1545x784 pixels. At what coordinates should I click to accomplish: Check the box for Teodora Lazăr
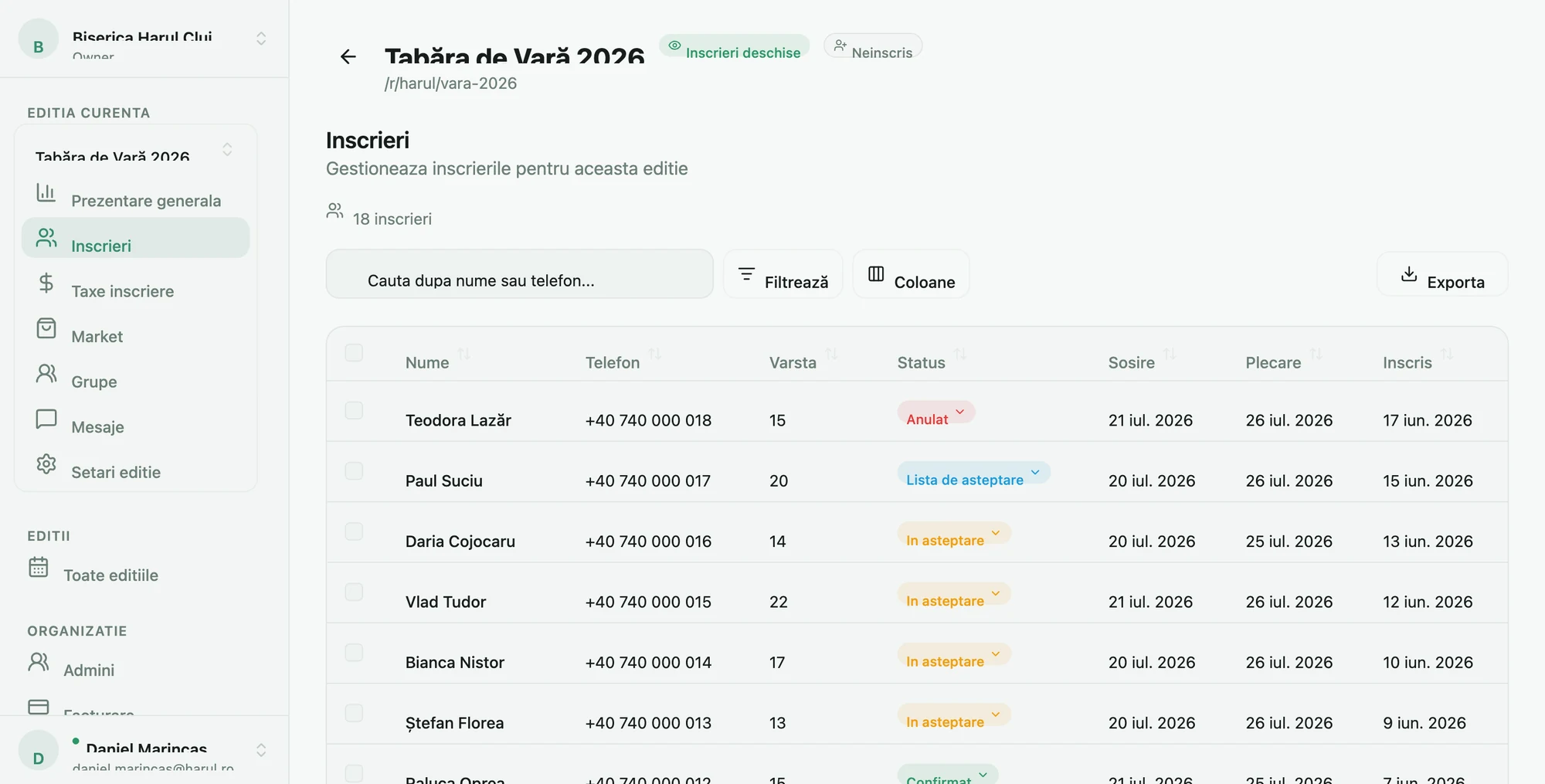(x=354, y=410)
